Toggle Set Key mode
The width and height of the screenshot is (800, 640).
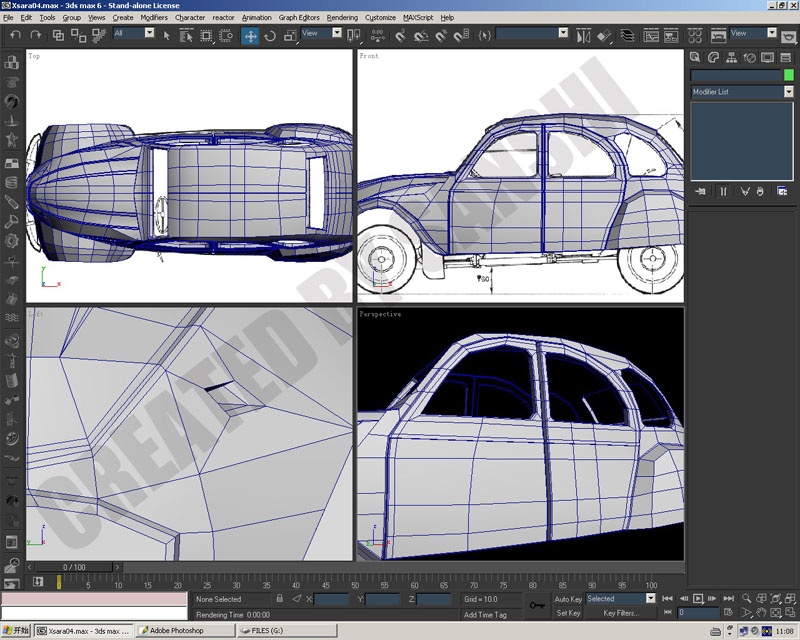pos(568,613)
